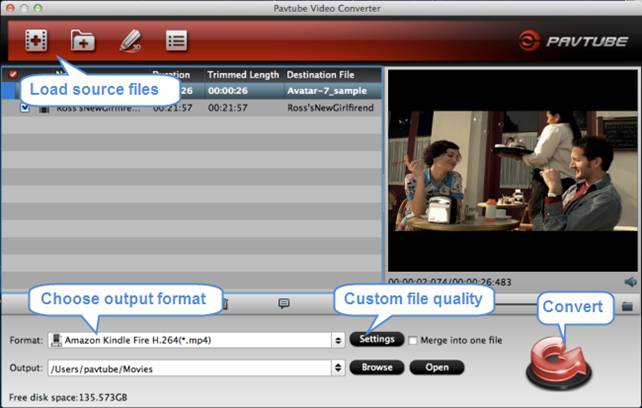Click the volume speaker icon under preview
642x408 pixels.
pyautogui.click(x=631, y=282)
